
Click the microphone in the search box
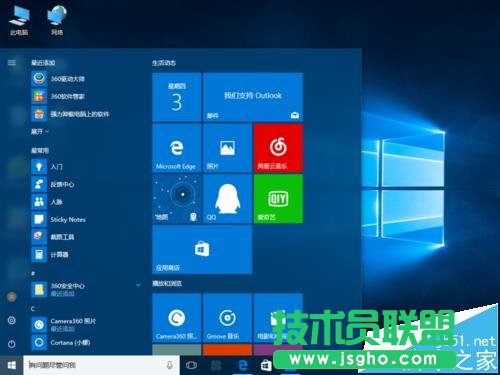click(x=170, y=365)
